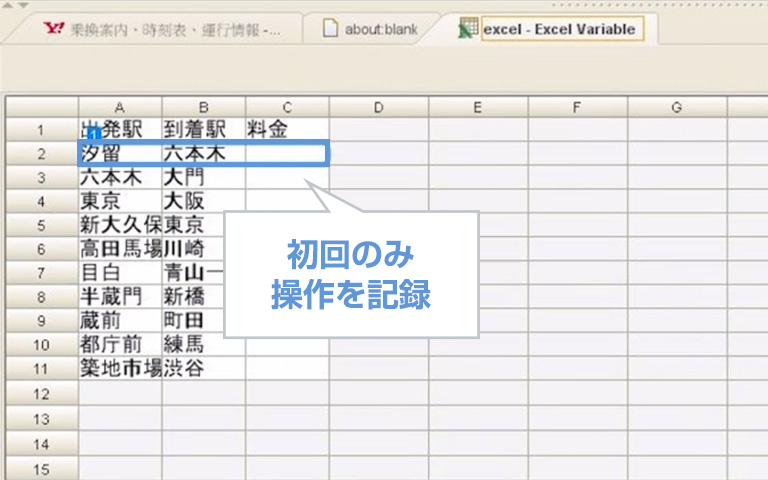Click the 新大久保 cell
The width and height of the screenshot is (768, 480).
pos(120,226)
